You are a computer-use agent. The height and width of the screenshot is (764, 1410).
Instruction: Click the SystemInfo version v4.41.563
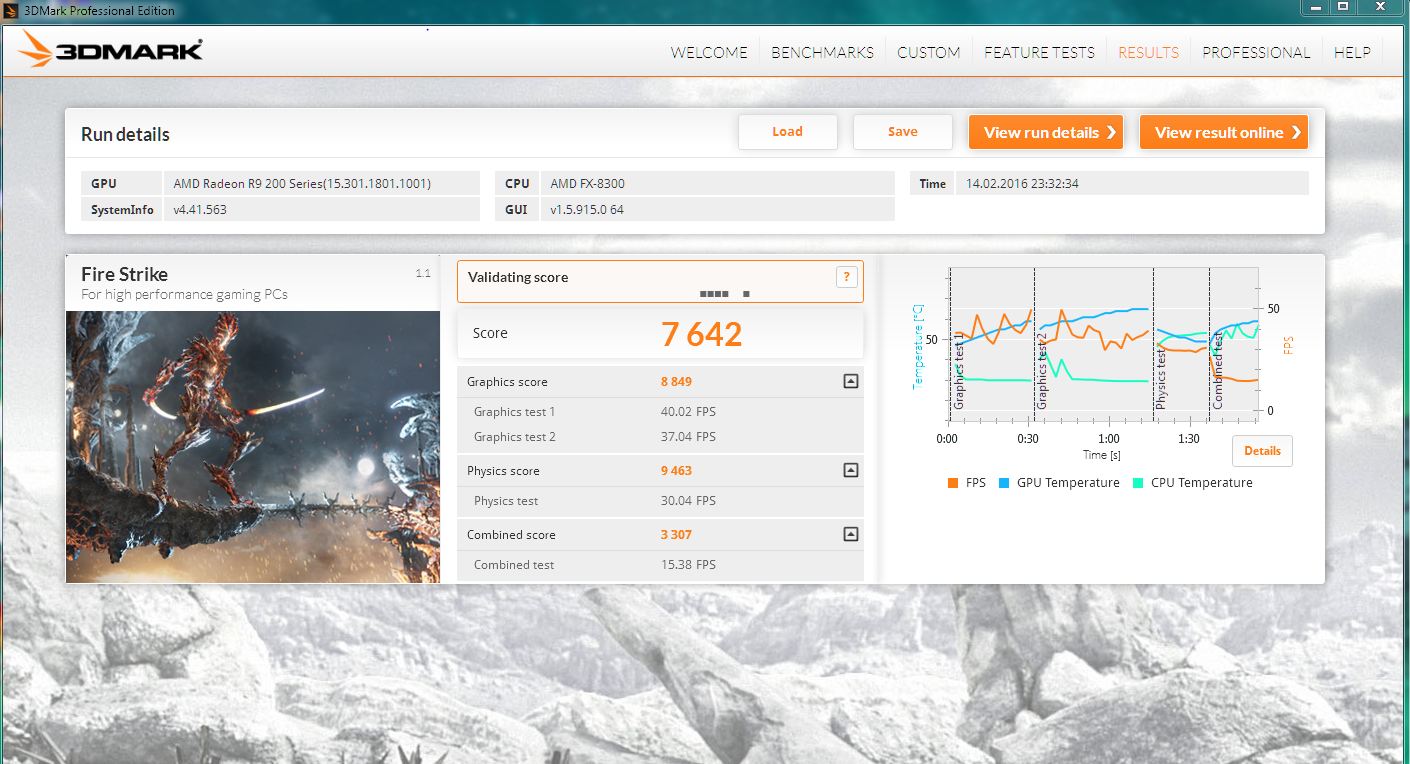click(200, 210)
